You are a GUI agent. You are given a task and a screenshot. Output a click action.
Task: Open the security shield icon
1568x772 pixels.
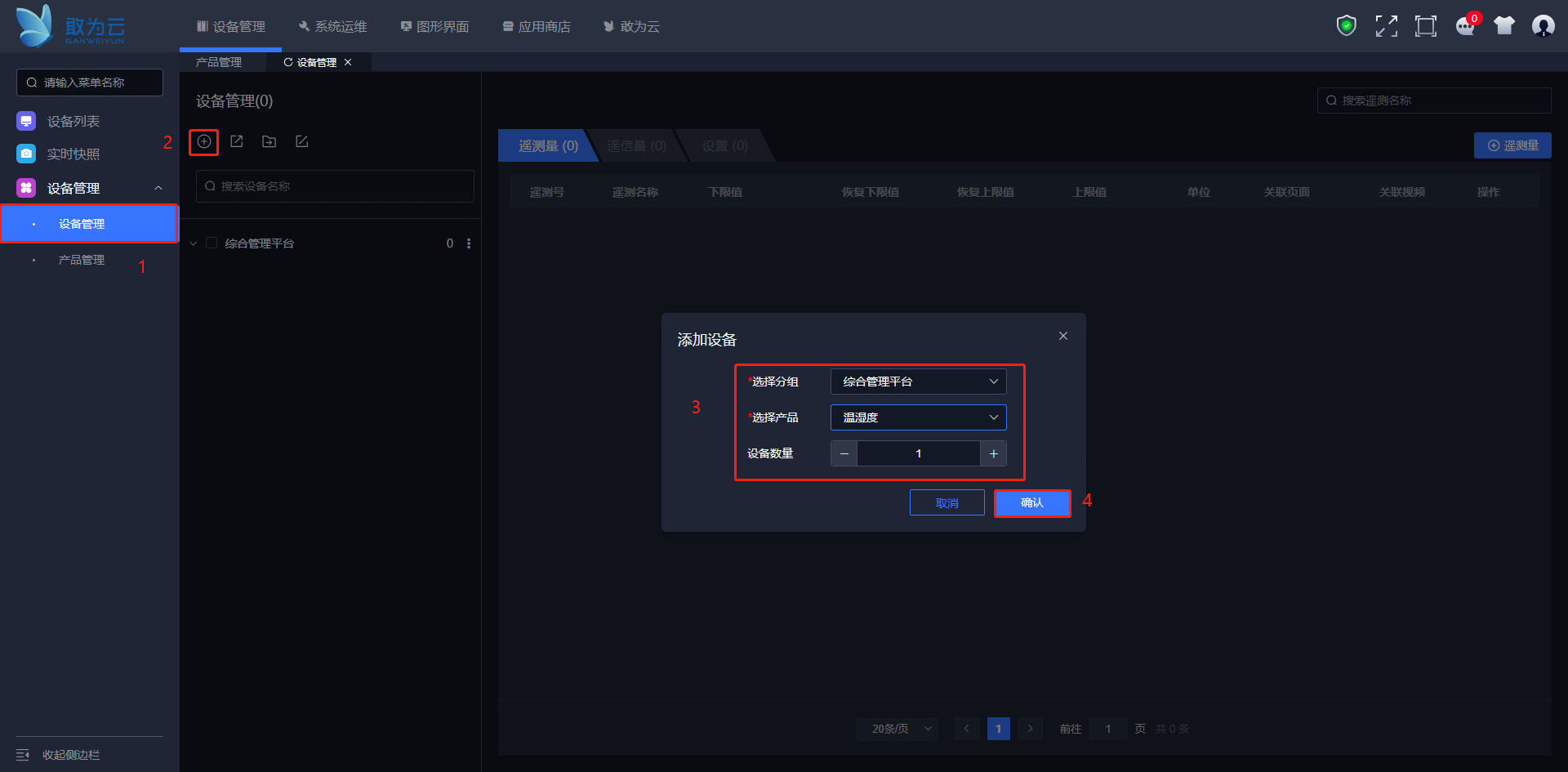1347,26
